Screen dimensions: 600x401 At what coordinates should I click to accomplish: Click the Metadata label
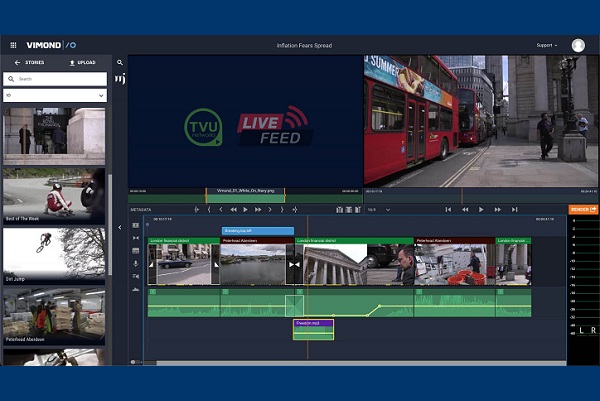tap(141, 210)
